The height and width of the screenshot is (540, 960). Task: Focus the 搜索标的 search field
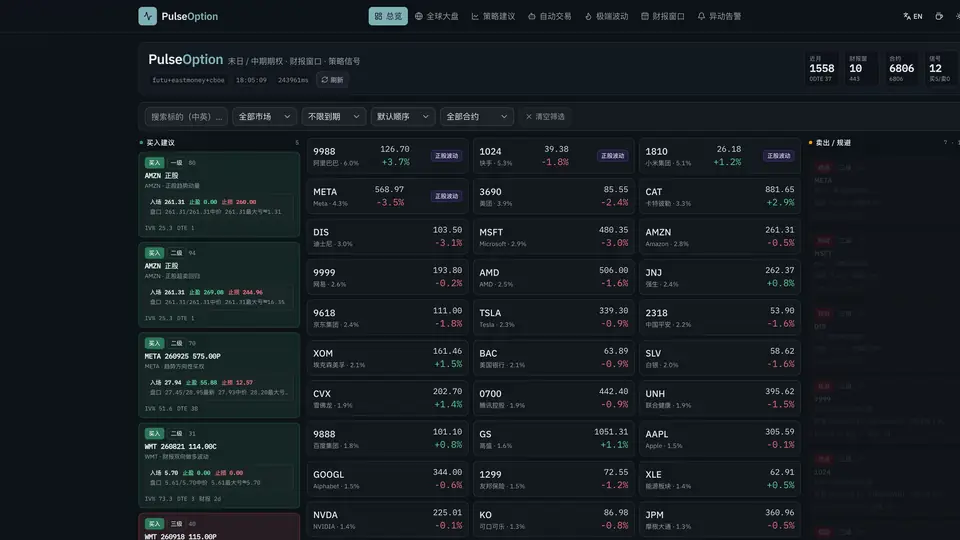click(x=186, y=116)
